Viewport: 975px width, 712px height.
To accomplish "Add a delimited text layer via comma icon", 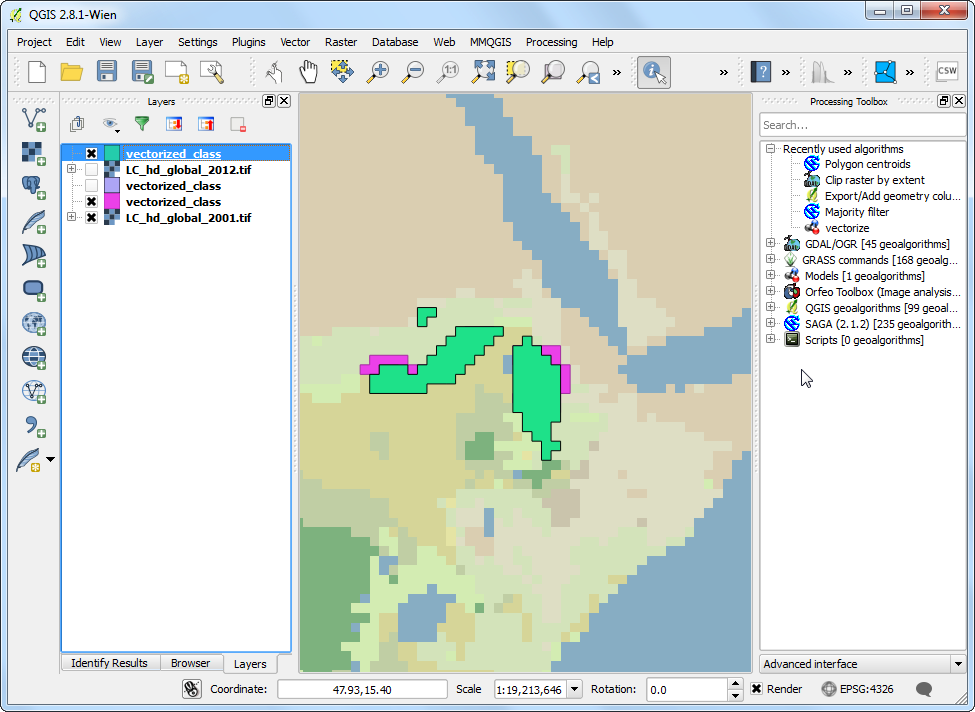I will 34,426.
